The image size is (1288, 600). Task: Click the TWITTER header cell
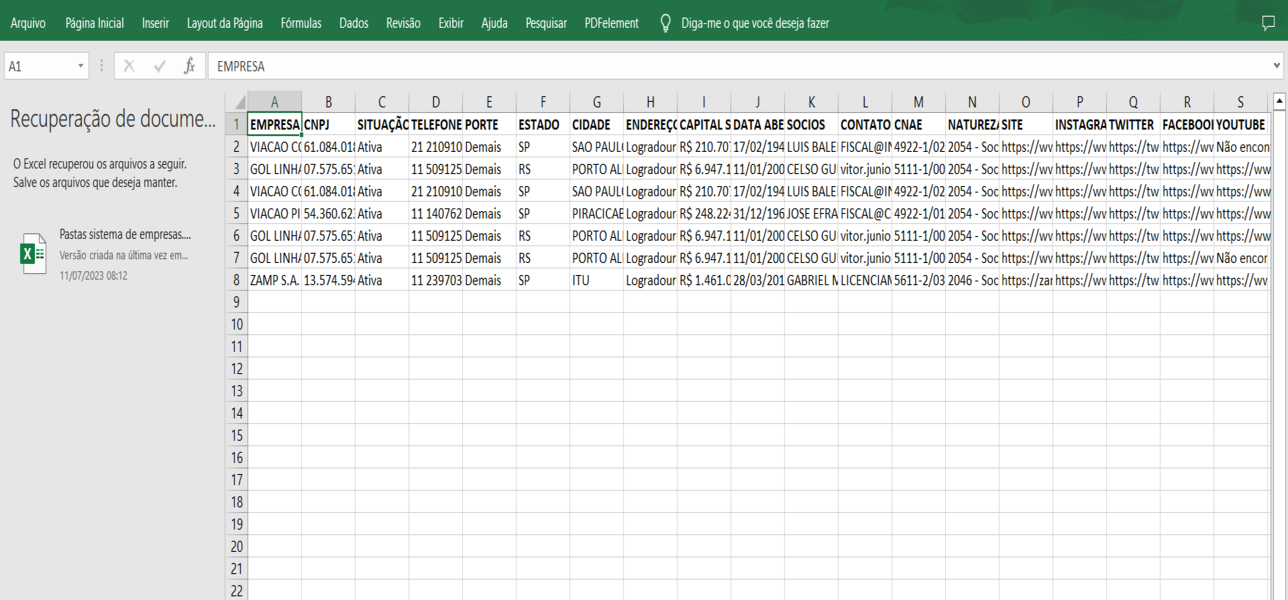(1133, 125)
